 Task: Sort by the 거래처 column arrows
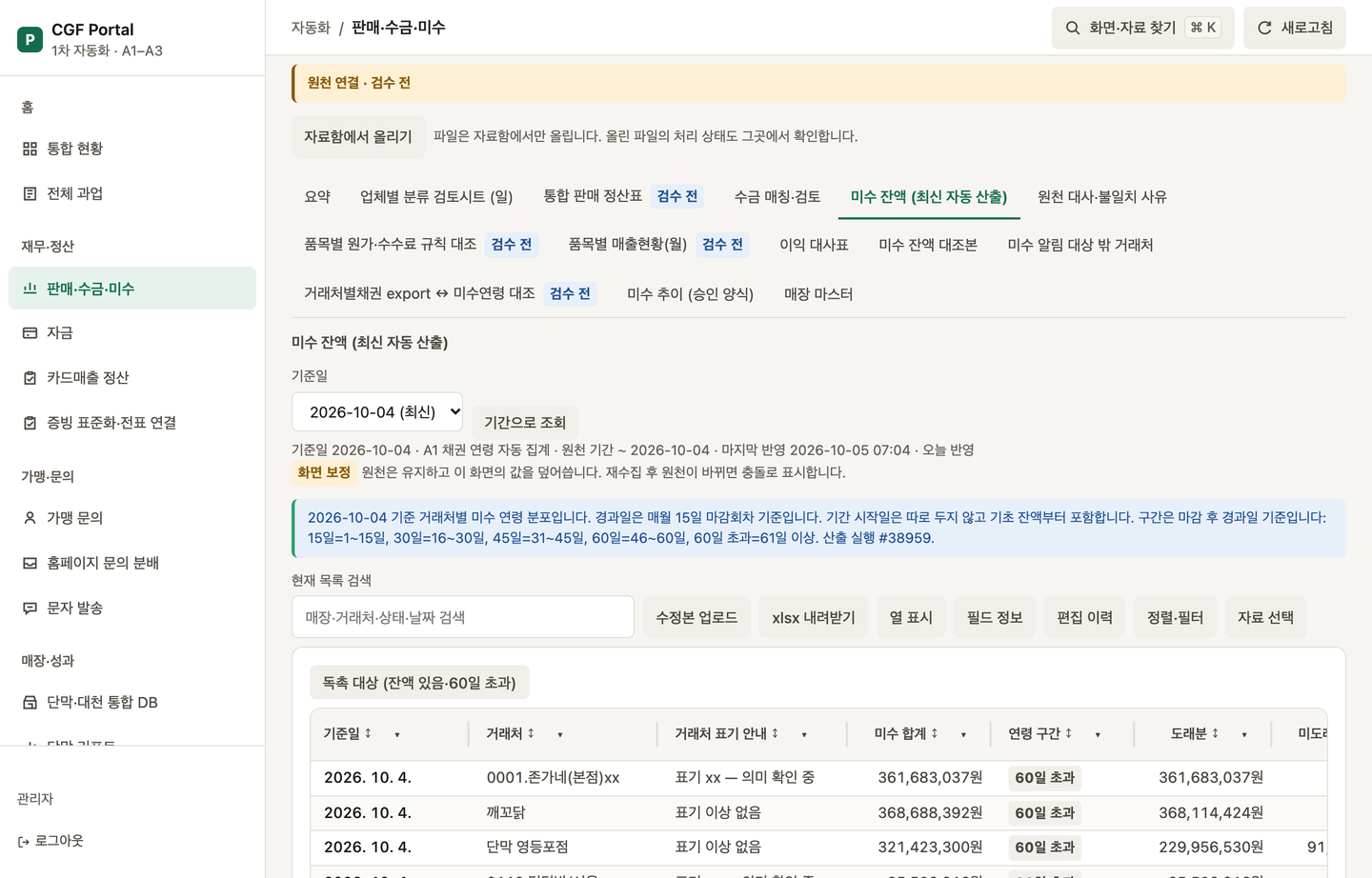(531, 733)
